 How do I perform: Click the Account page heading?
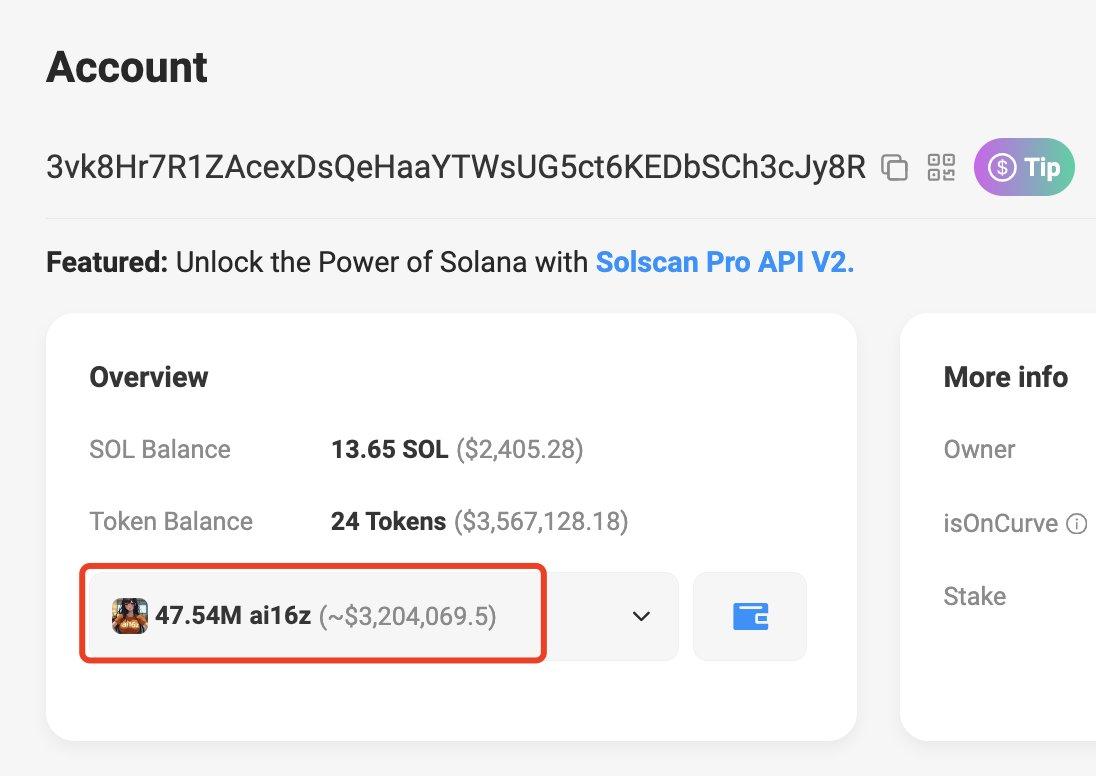tap(127, 68)
